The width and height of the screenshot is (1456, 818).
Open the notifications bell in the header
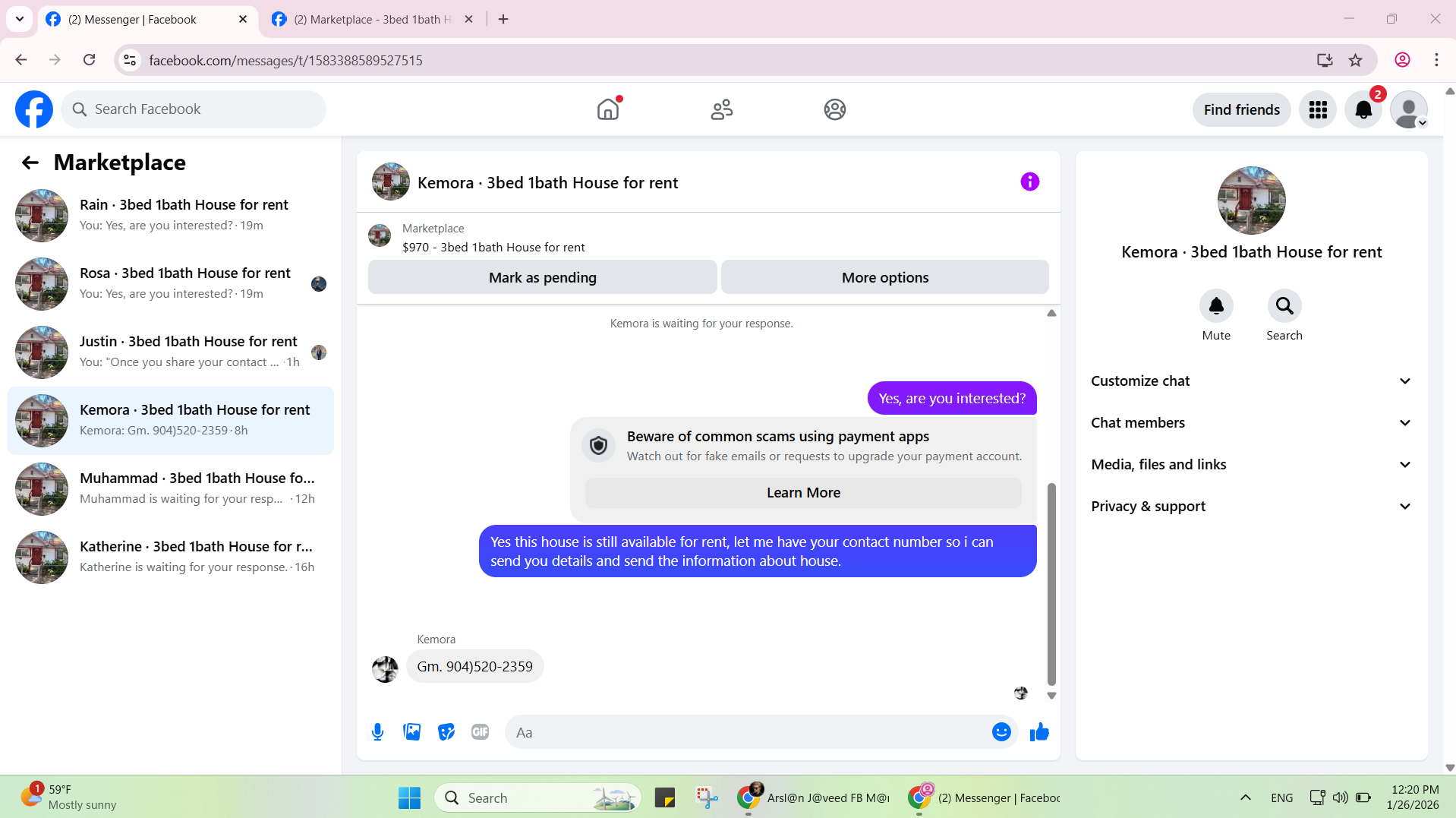pos(1363,109)
